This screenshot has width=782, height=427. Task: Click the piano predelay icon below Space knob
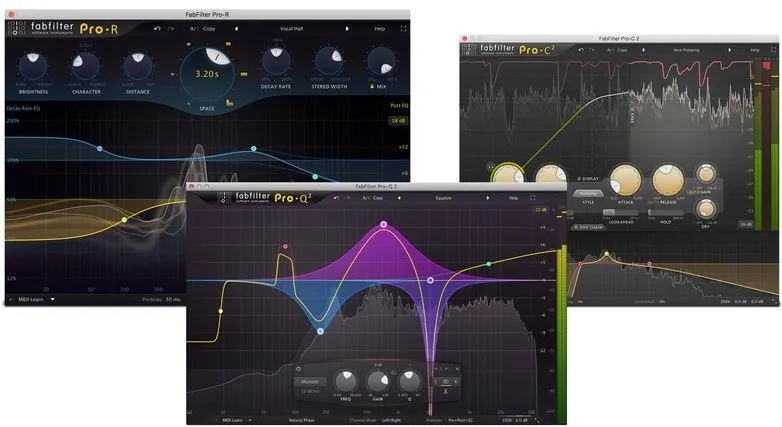(x=229, y=103)
